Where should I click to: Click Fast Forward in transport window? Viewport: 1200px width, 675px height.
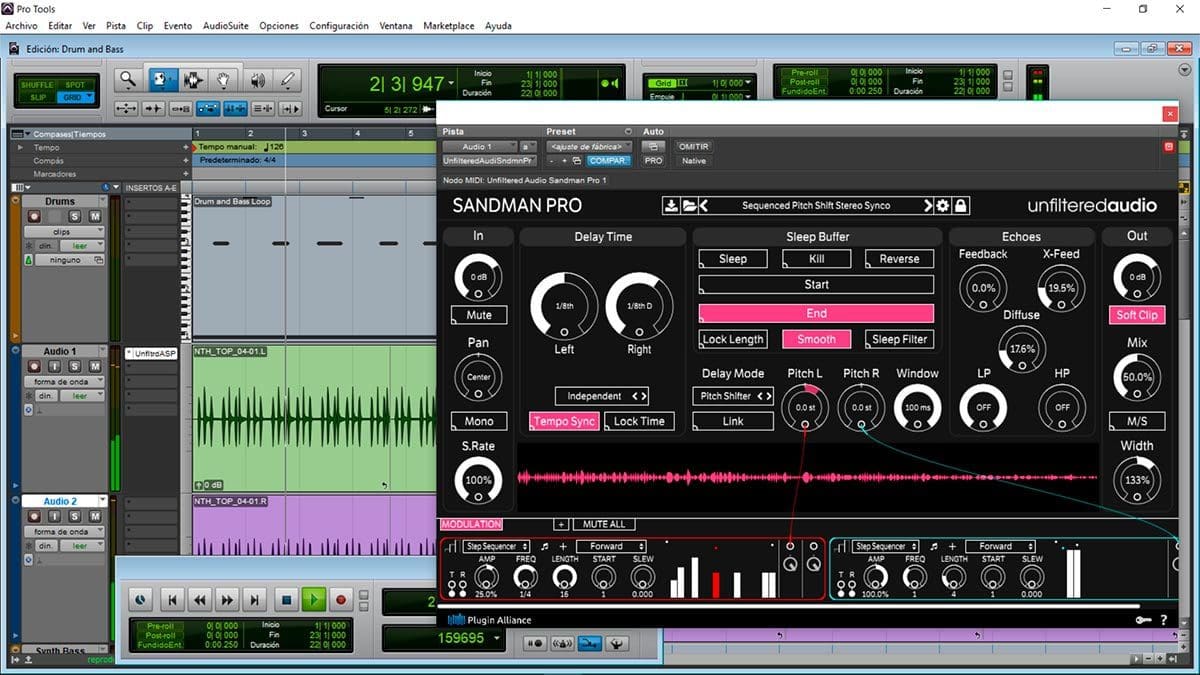point(228,600)
